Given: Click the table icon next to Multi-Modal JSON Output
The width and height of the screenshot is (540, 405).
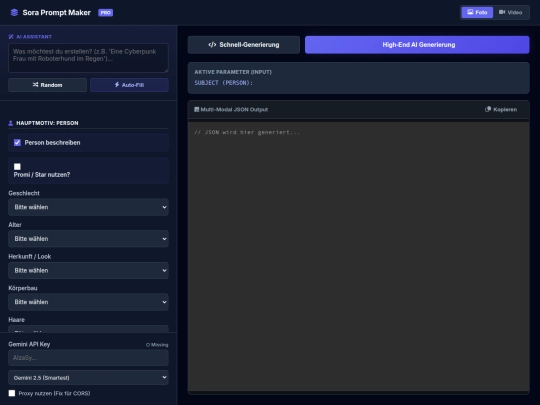Looking at the screenshot, I should coord(197,110).
